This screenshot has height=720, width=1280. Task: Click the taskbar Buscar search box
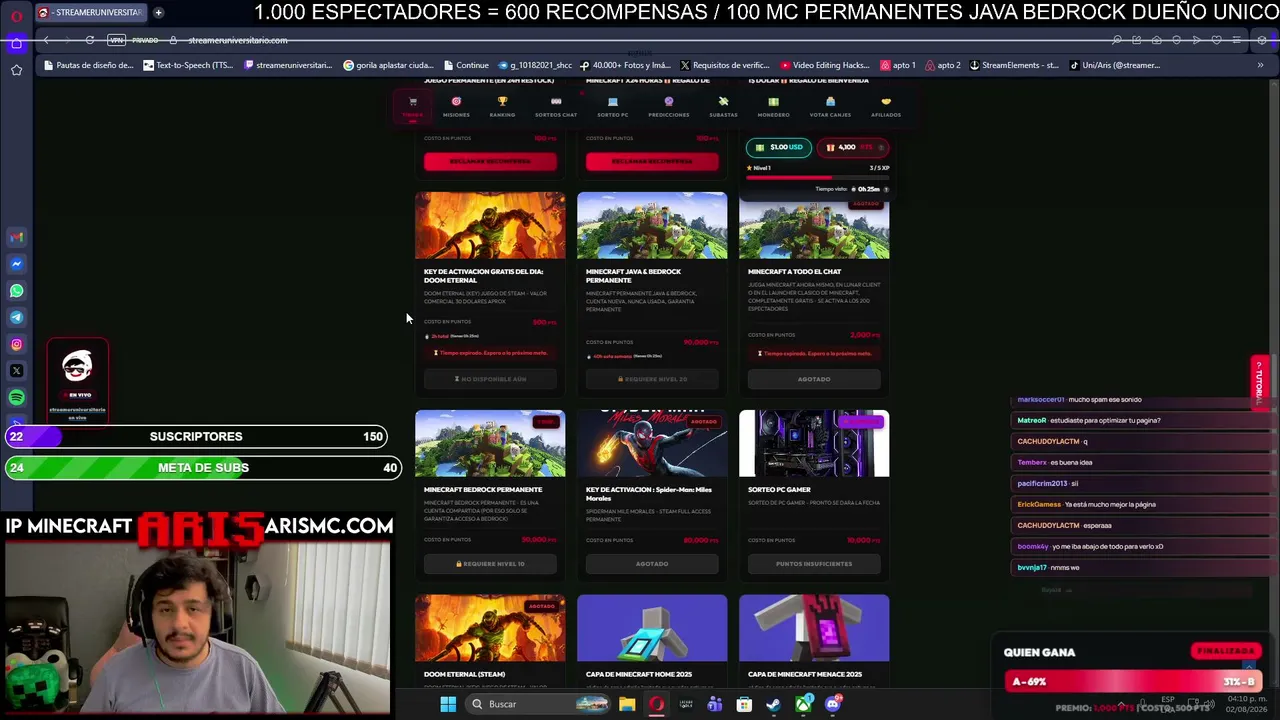point(539,704)
